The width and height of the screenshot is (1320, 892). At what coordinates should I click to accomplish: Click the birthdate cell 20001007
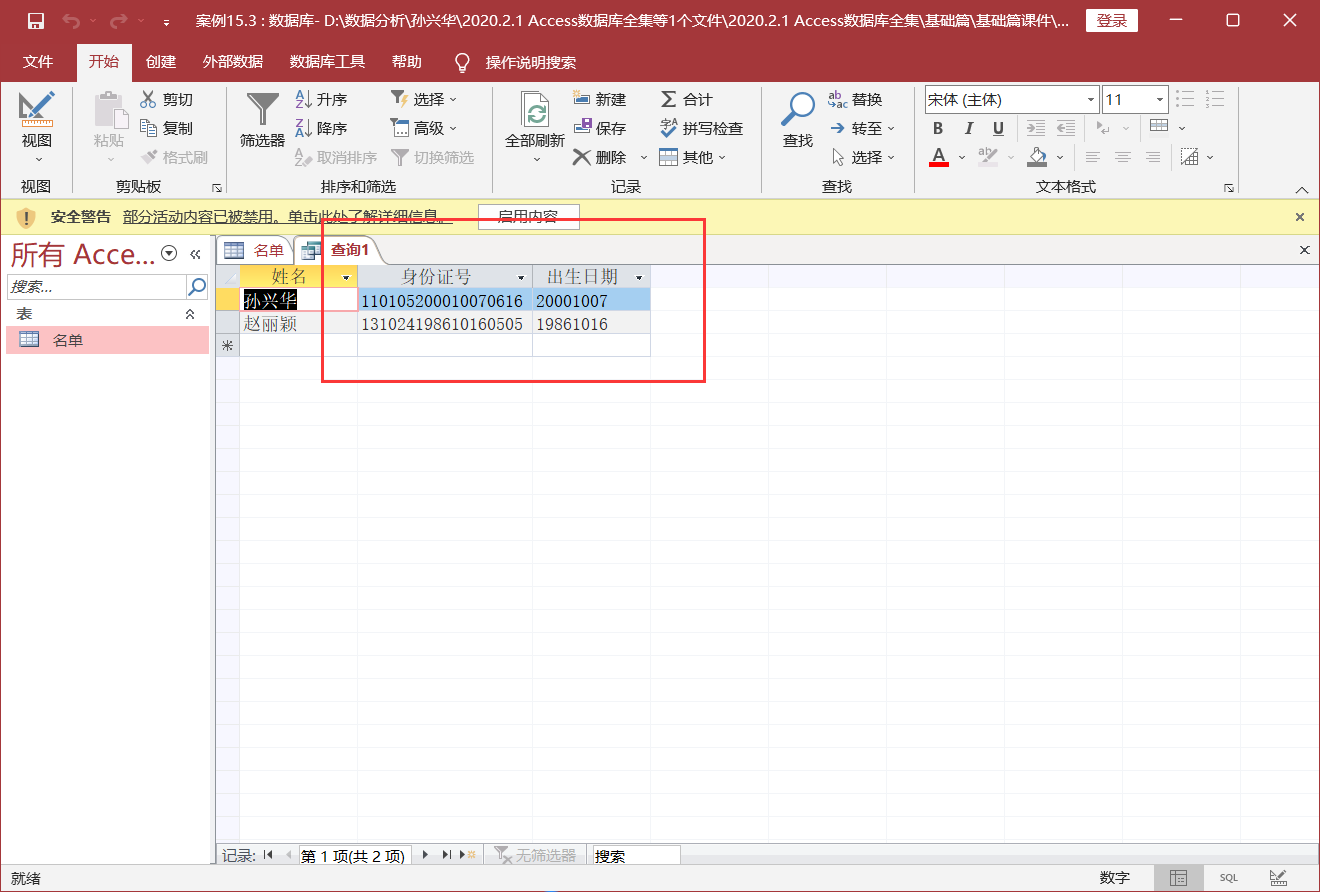click(x=591, y=300)
